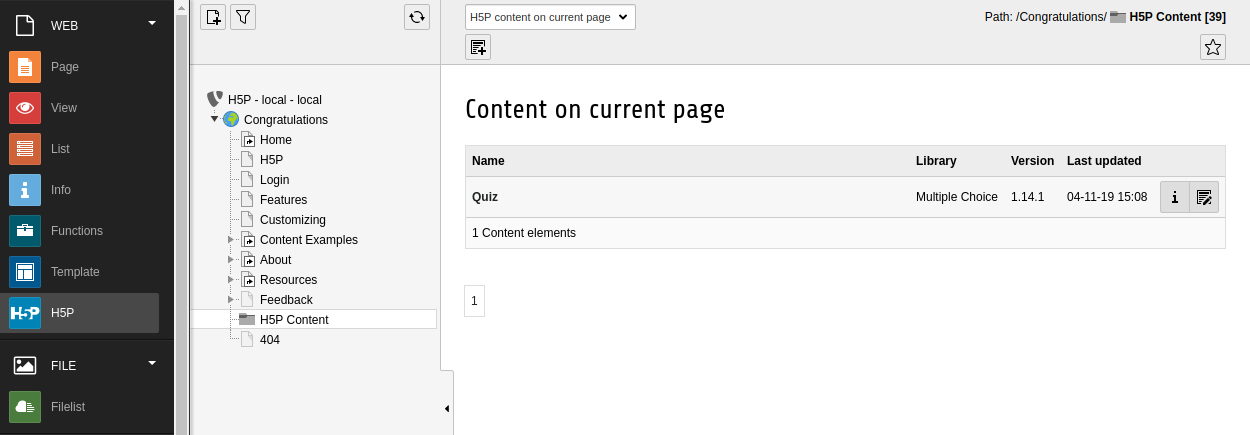Refresh the page tree
Viewport: 1250px width, 435px height.
(x=417, y=17)
